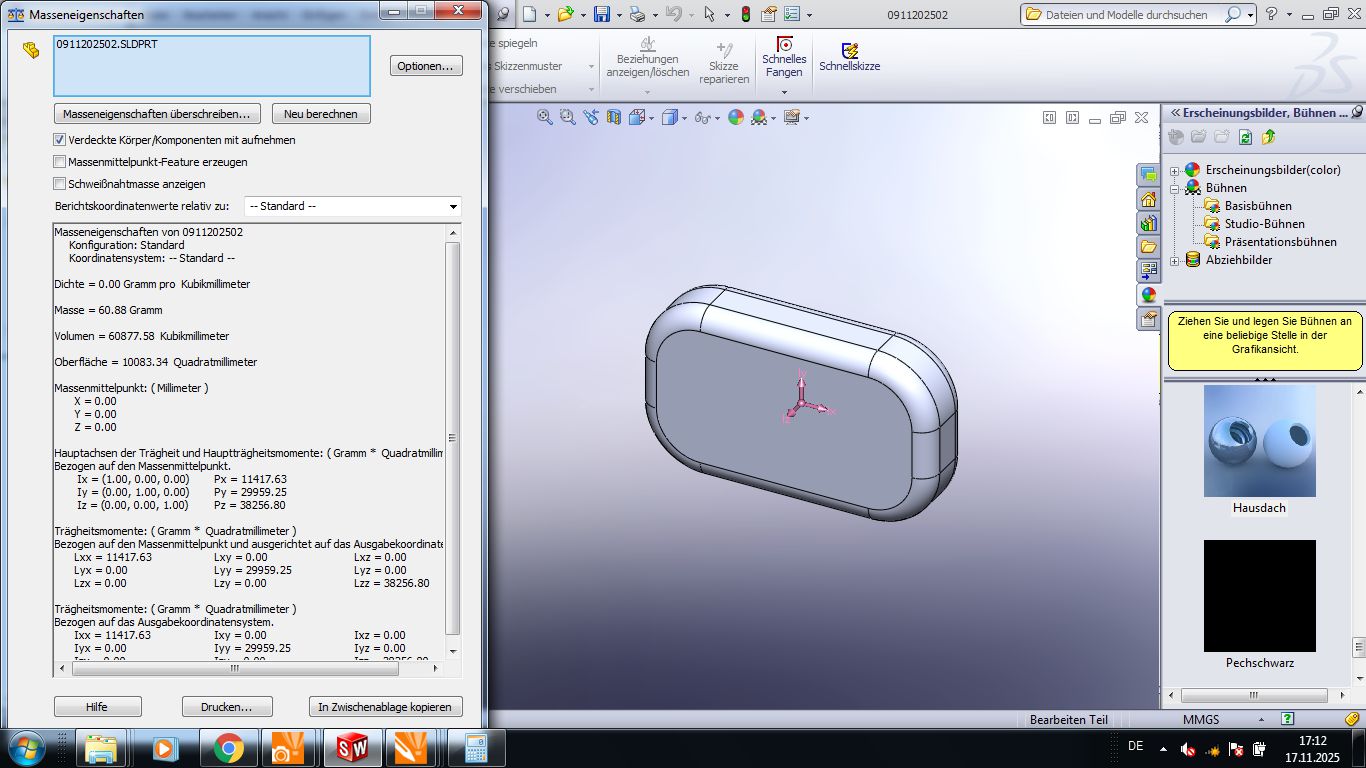The image size is (1366, 768).
Task: Expand the Abziehbilder tree node
Action: click(1174, 260)
